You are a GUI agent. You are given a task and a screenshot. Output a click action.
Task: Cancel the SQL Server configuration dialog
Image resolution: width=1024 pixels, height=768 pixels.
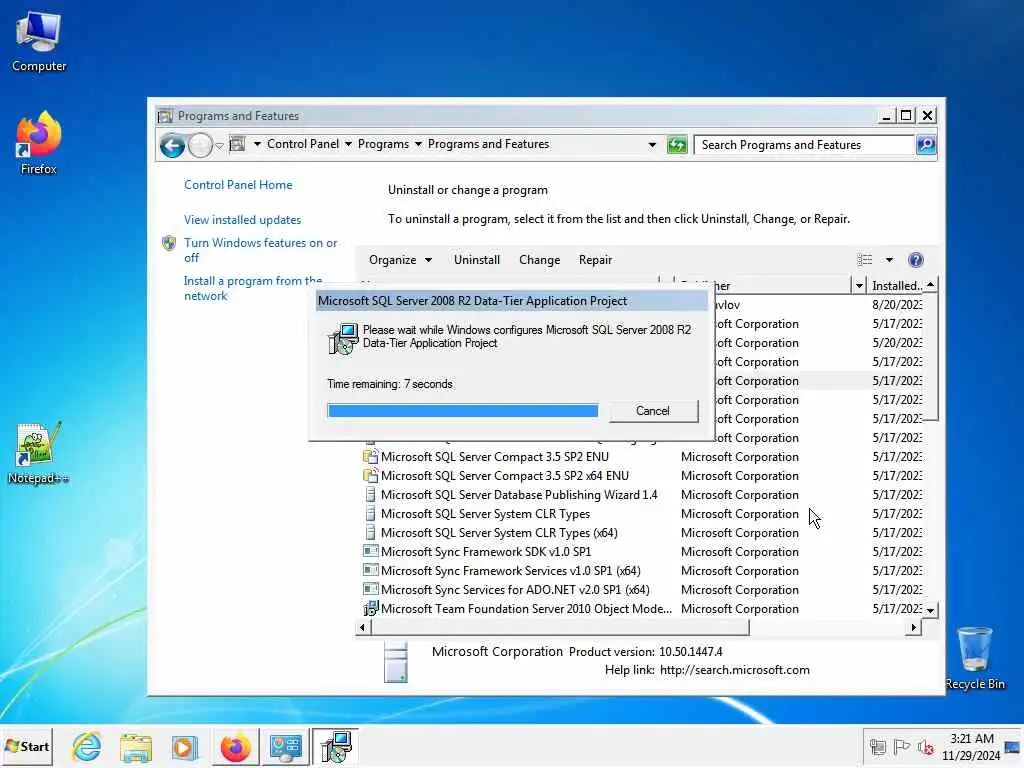pyautogui.click(x=653, y=411)
